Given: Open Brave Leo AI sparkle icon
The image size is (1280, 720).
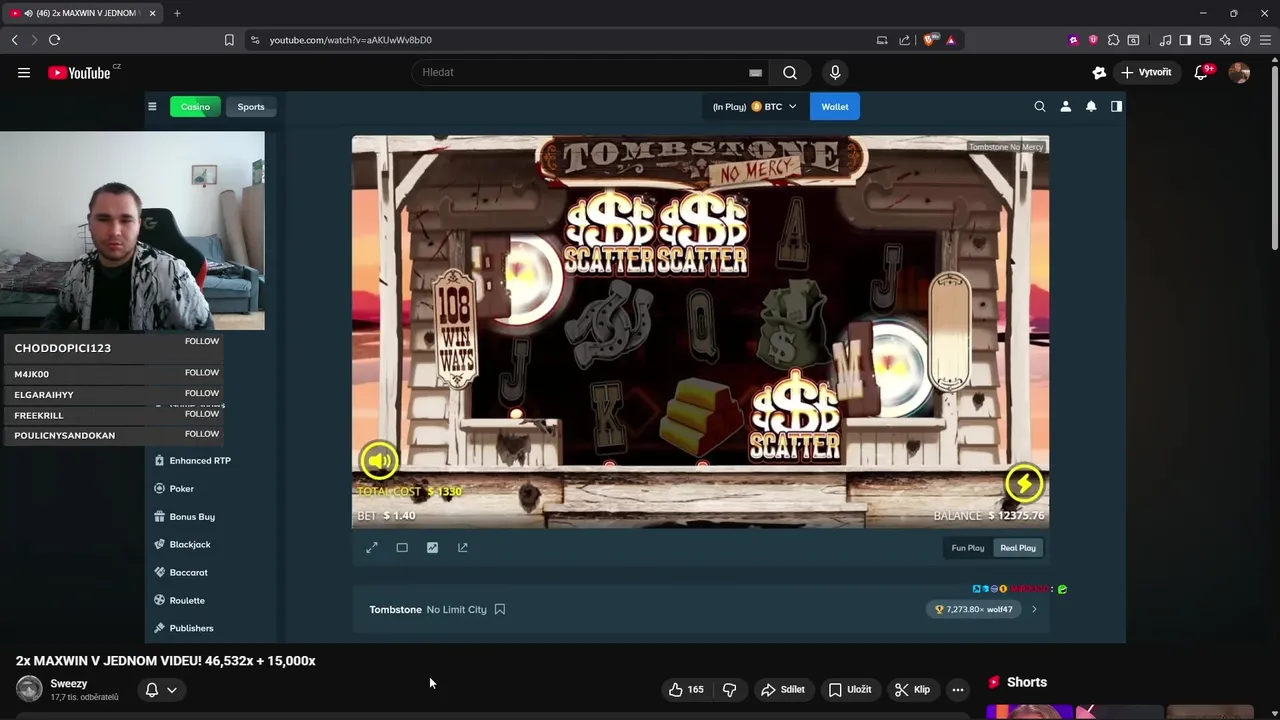Looking at the screenshot, I should 1225,40.
